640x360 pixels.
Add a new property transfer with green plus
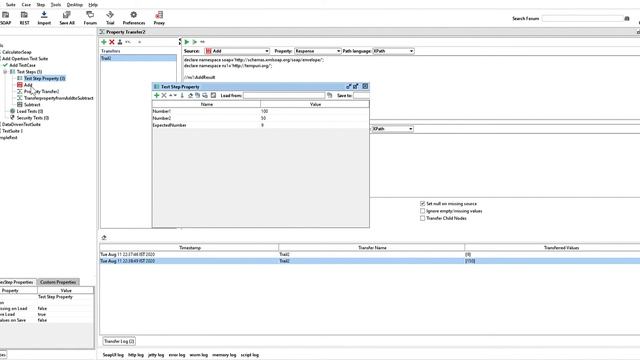(x=104, y=42)
